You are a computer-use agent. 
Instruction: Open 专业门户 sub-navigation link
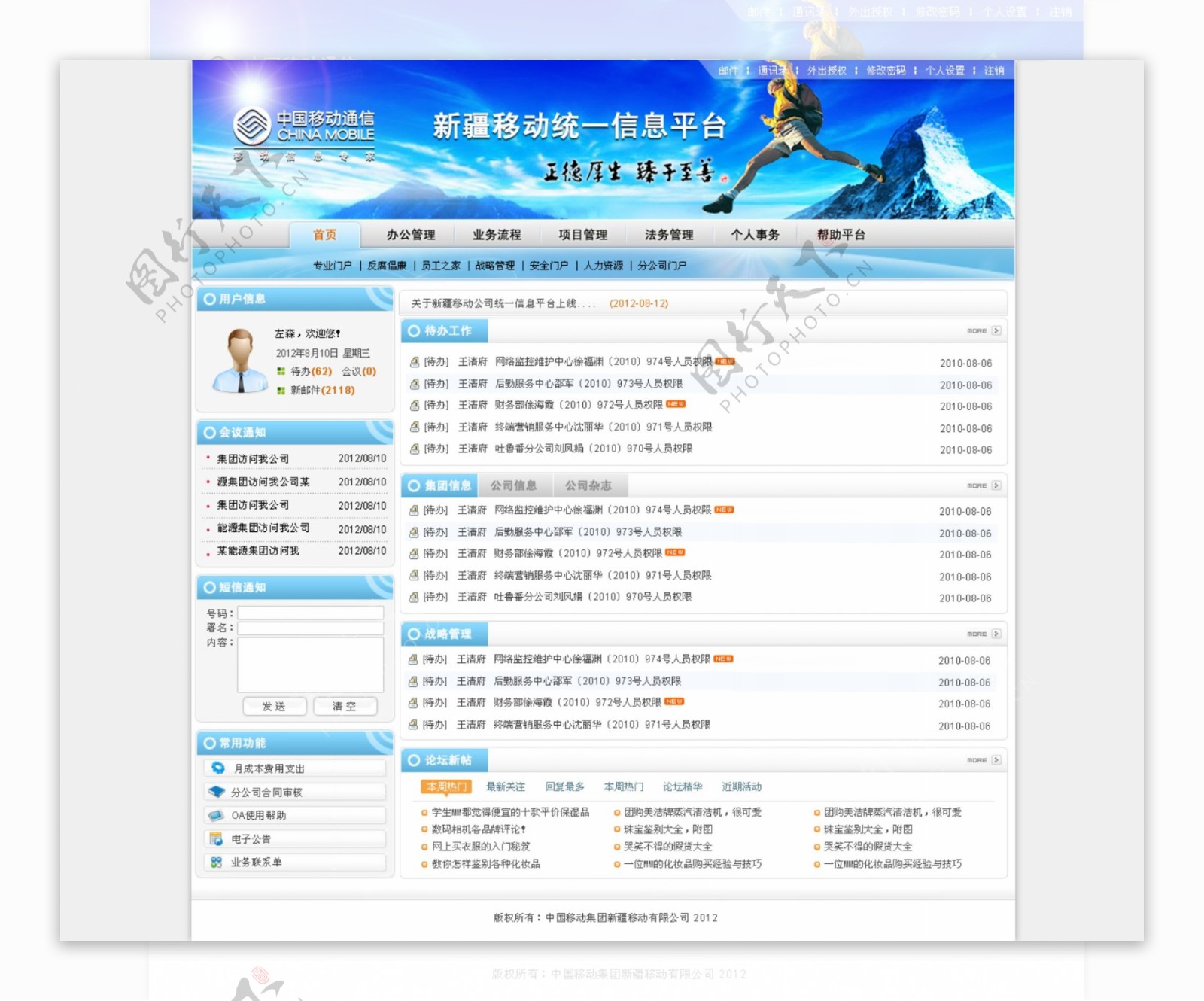tap(333, 266)
